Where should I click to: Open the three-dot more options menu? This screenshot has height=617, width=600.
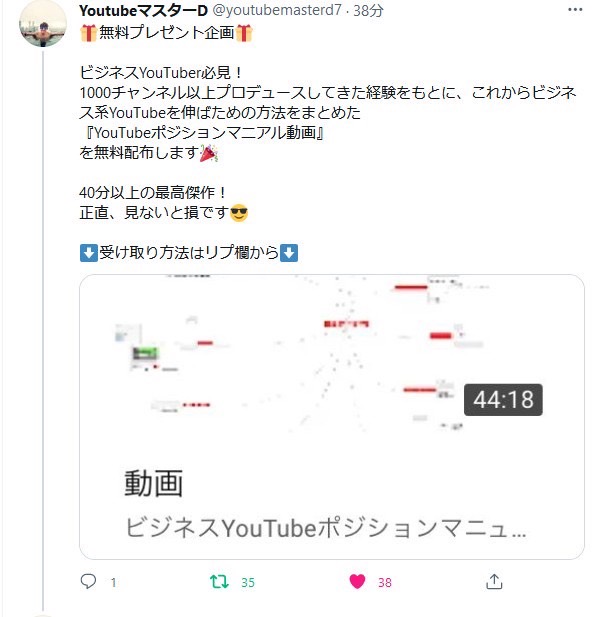click(x=575, y=10)
